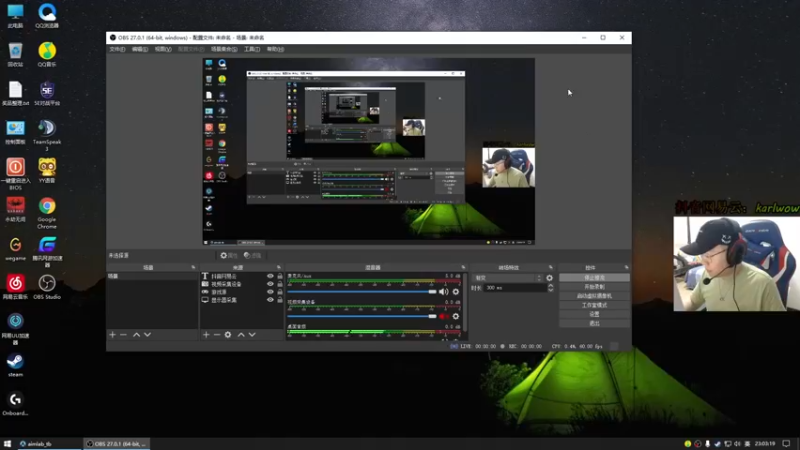Image resolution: width=800 pixels, height=450 pixels.
Task: Pop out the Controls dock panel
Action: point(627,267)
